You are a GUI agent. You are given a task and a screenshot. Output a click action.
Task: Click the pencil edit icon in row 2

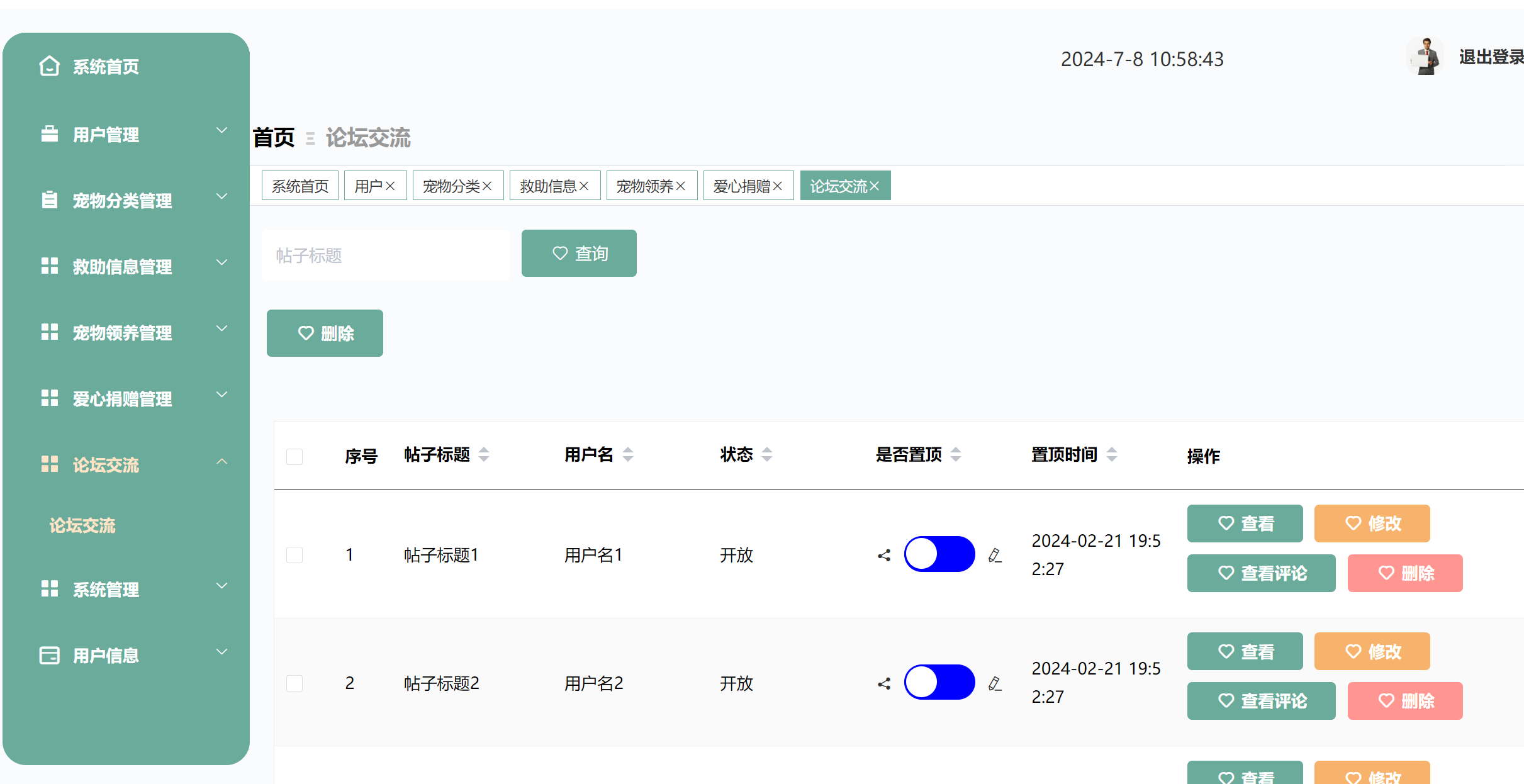click(995, 683)
